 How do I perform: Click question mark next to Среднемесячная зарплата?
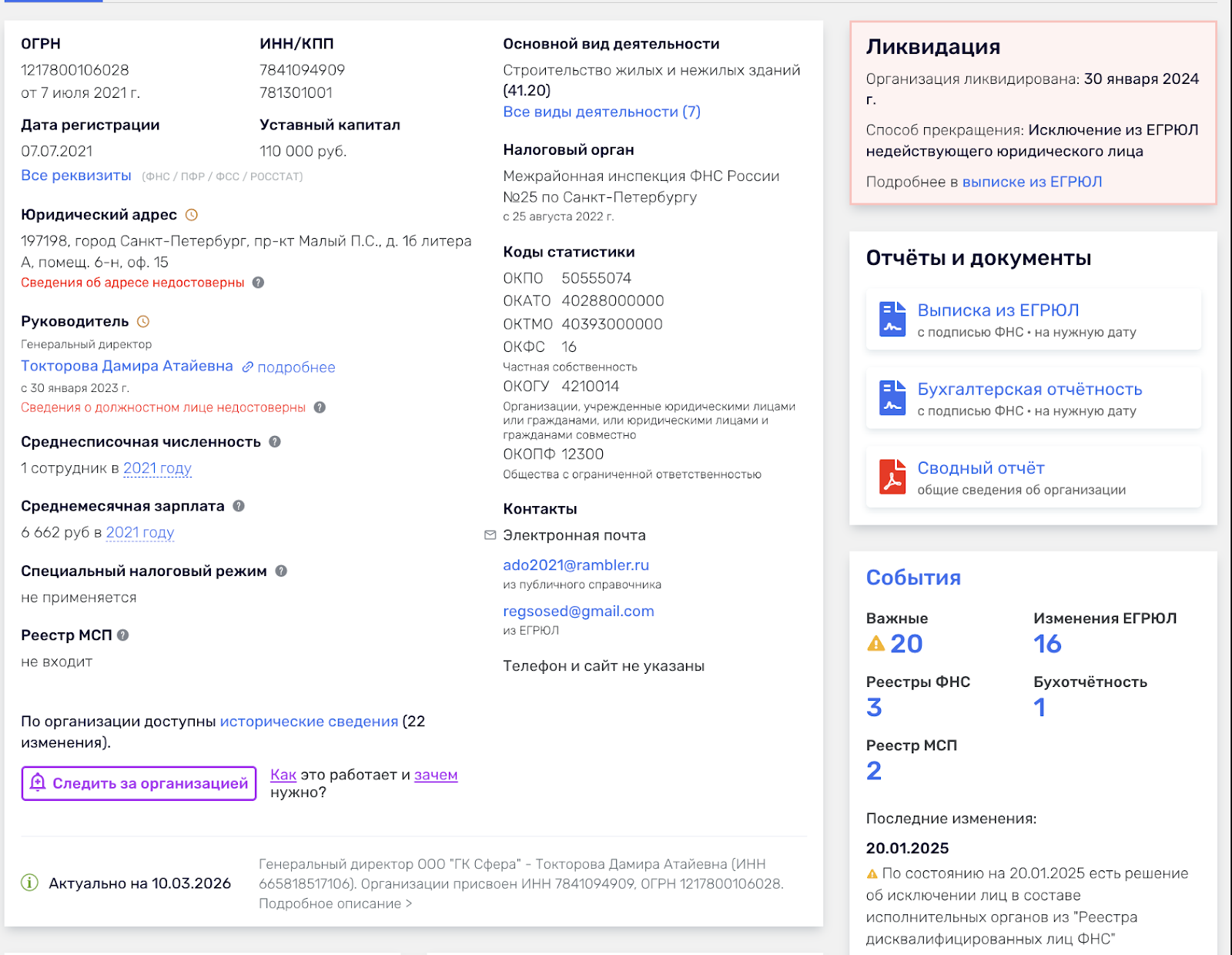[239, 506]
